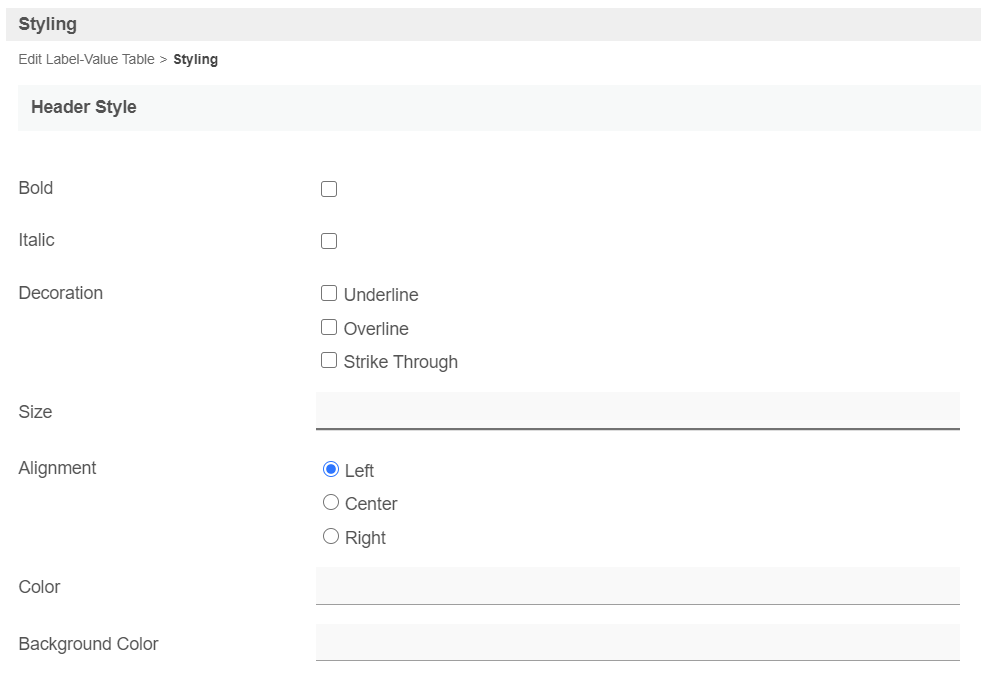
Task: Toggle the Strike Through checkbox
Action: [x=329, y=361]
